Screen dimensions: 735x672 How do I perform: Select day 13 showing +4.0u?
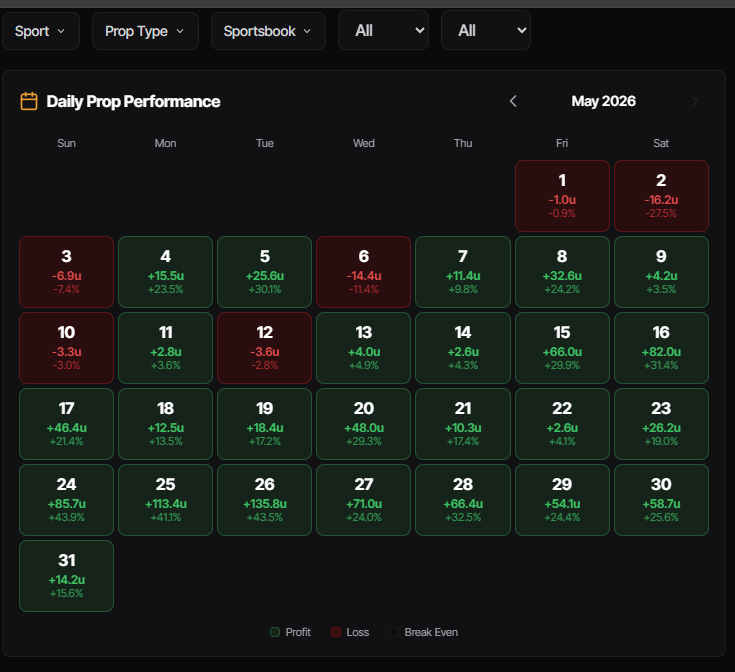click(364, 348)
